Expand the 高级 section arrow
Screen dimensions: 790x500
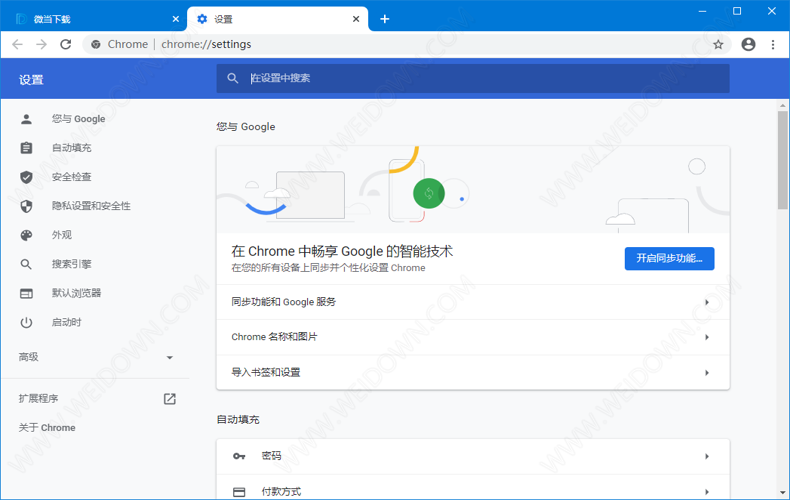click(x=170, y=357)
